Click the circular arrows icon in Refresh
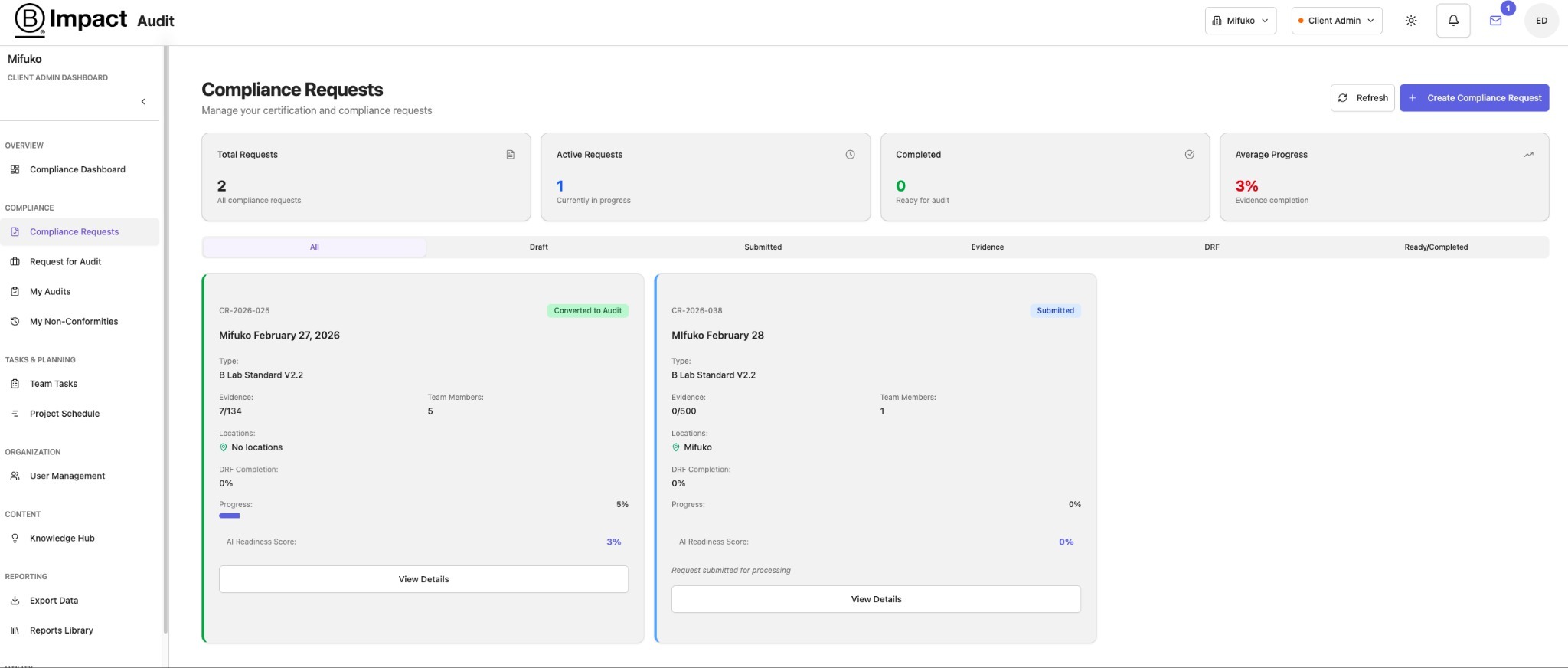1568x668 pixels. [1343, 97]
